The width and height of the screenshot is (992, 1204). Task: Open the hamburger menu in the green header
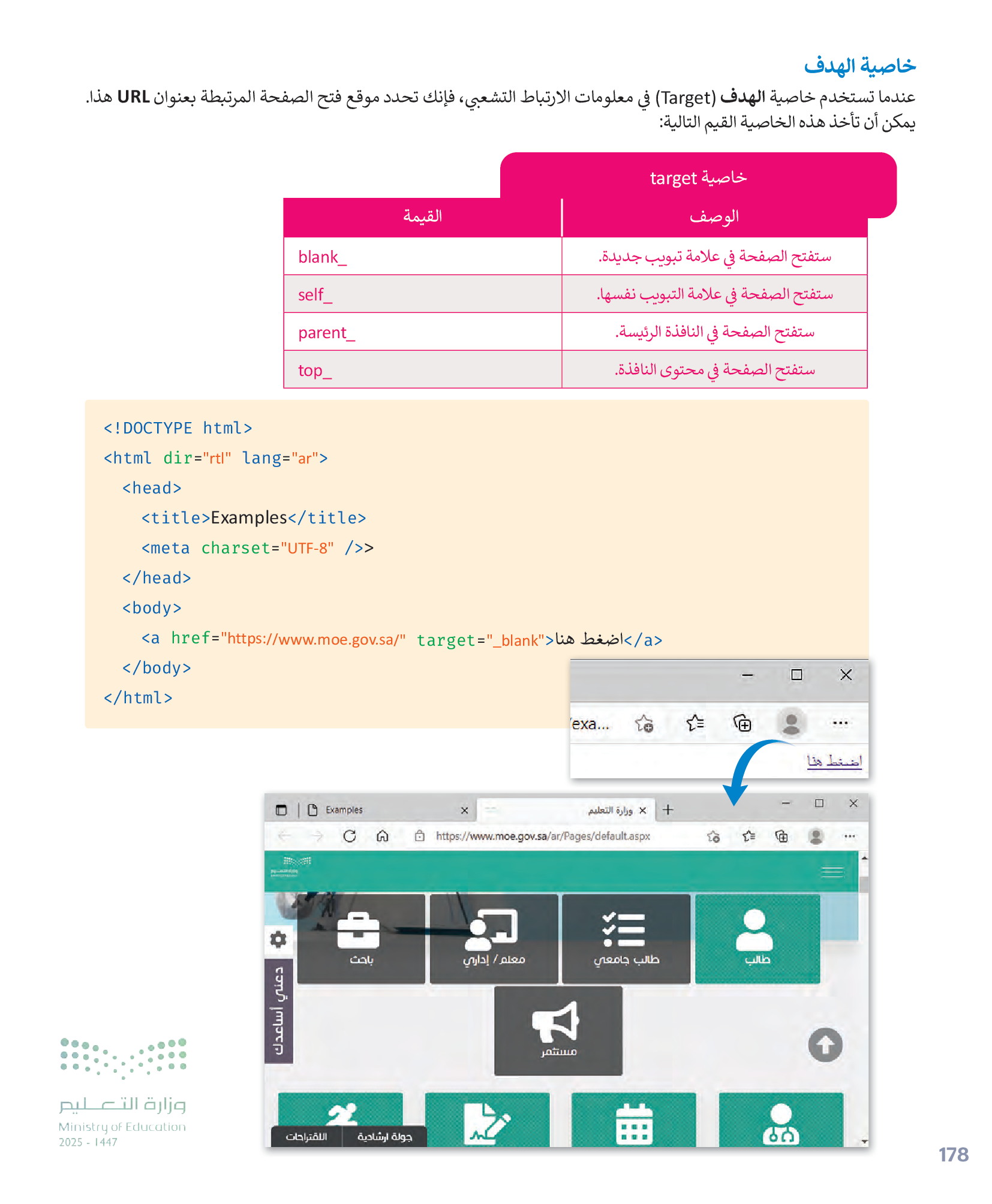(832, 872)
